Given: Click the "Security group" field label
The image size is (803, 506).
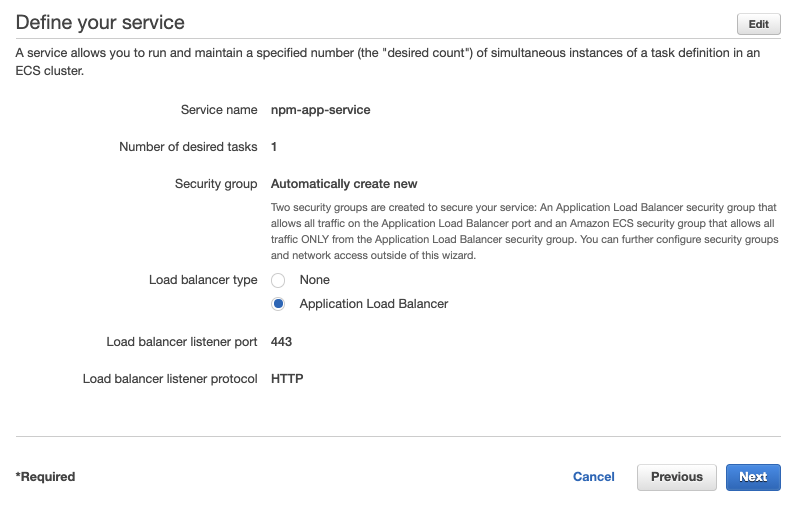Looking at the screenshot, I should click(216, 184).
